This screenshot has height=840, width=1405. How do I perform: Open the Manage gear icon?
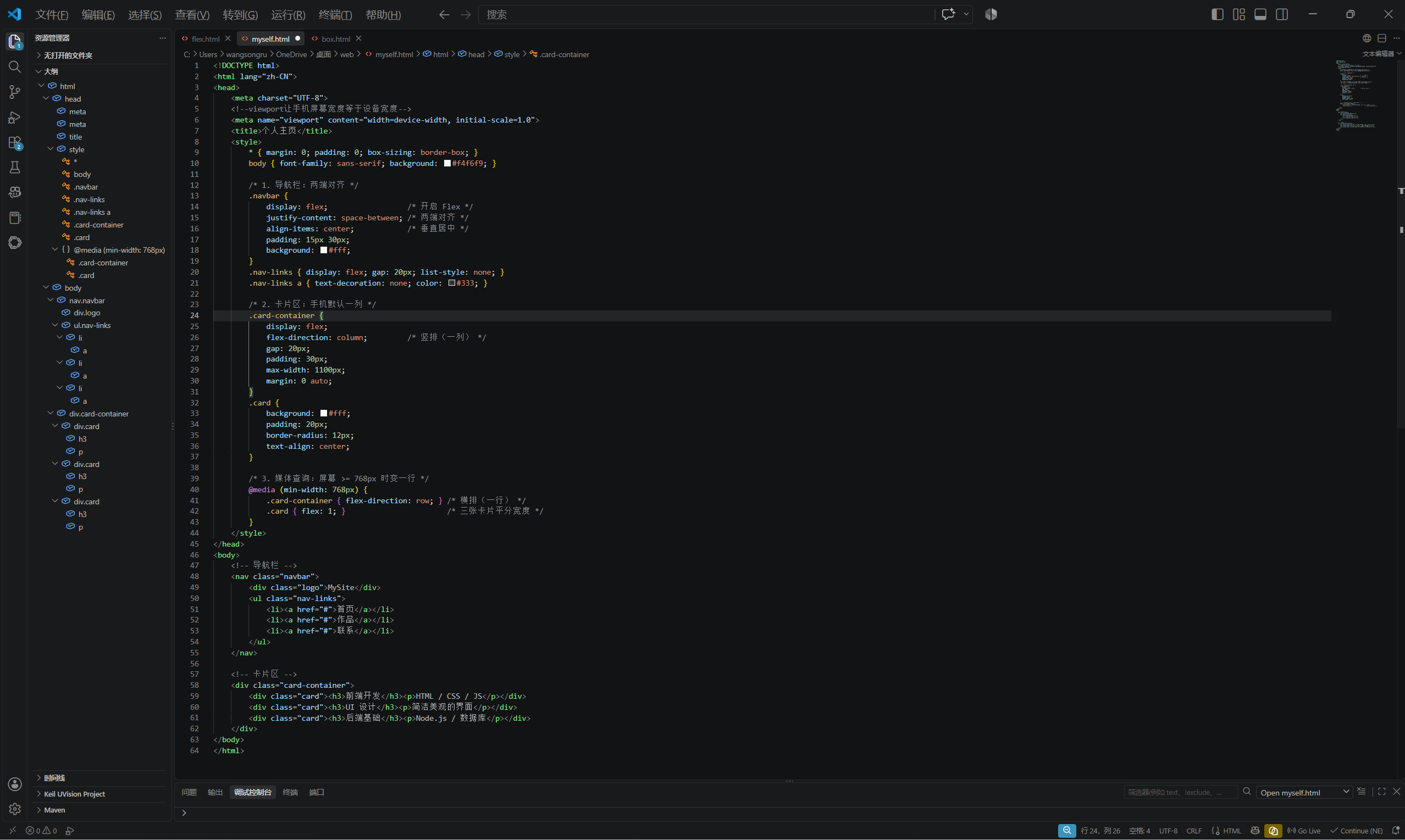pos(15,809)
